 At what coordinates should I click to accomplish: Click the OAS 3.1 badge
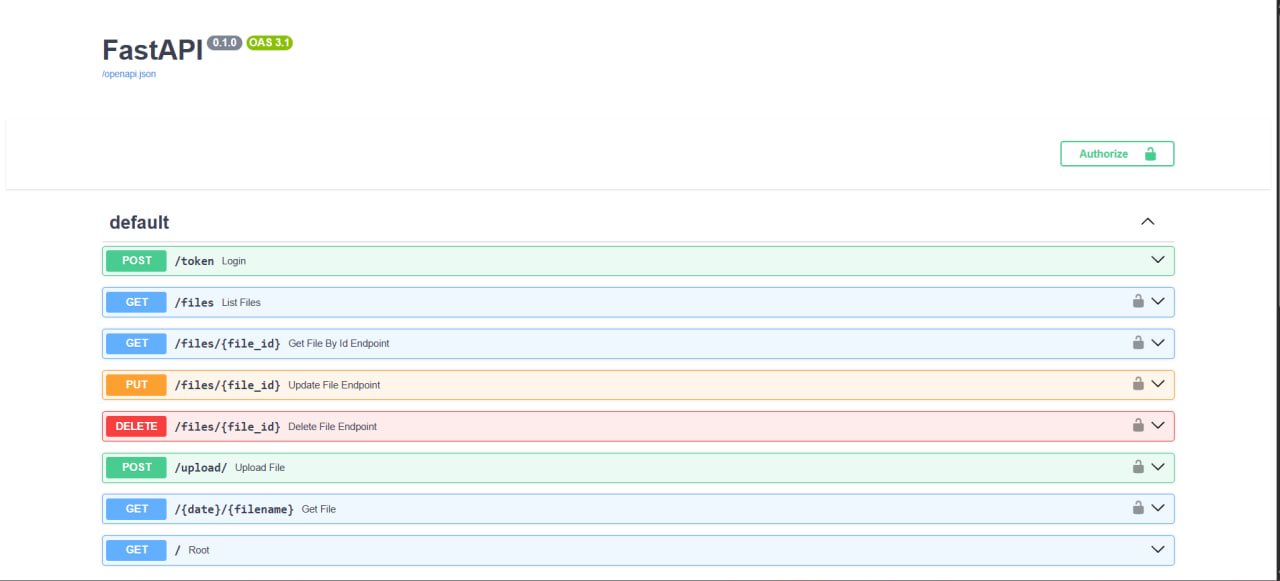pyautogui.click(x=269, y=43)
